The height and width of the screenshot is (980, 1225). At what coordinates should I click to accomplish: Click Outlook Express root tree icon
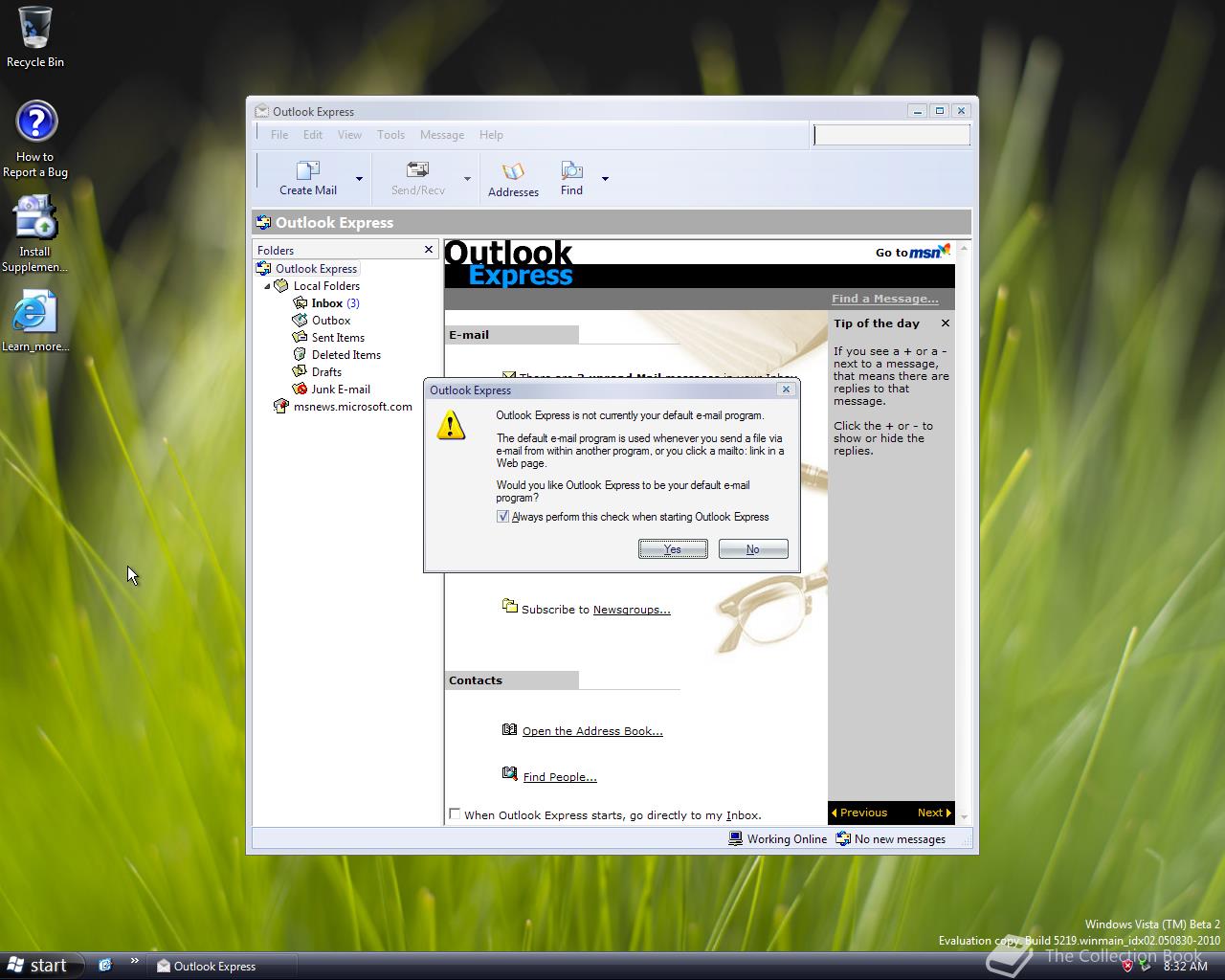pos(264,269)
